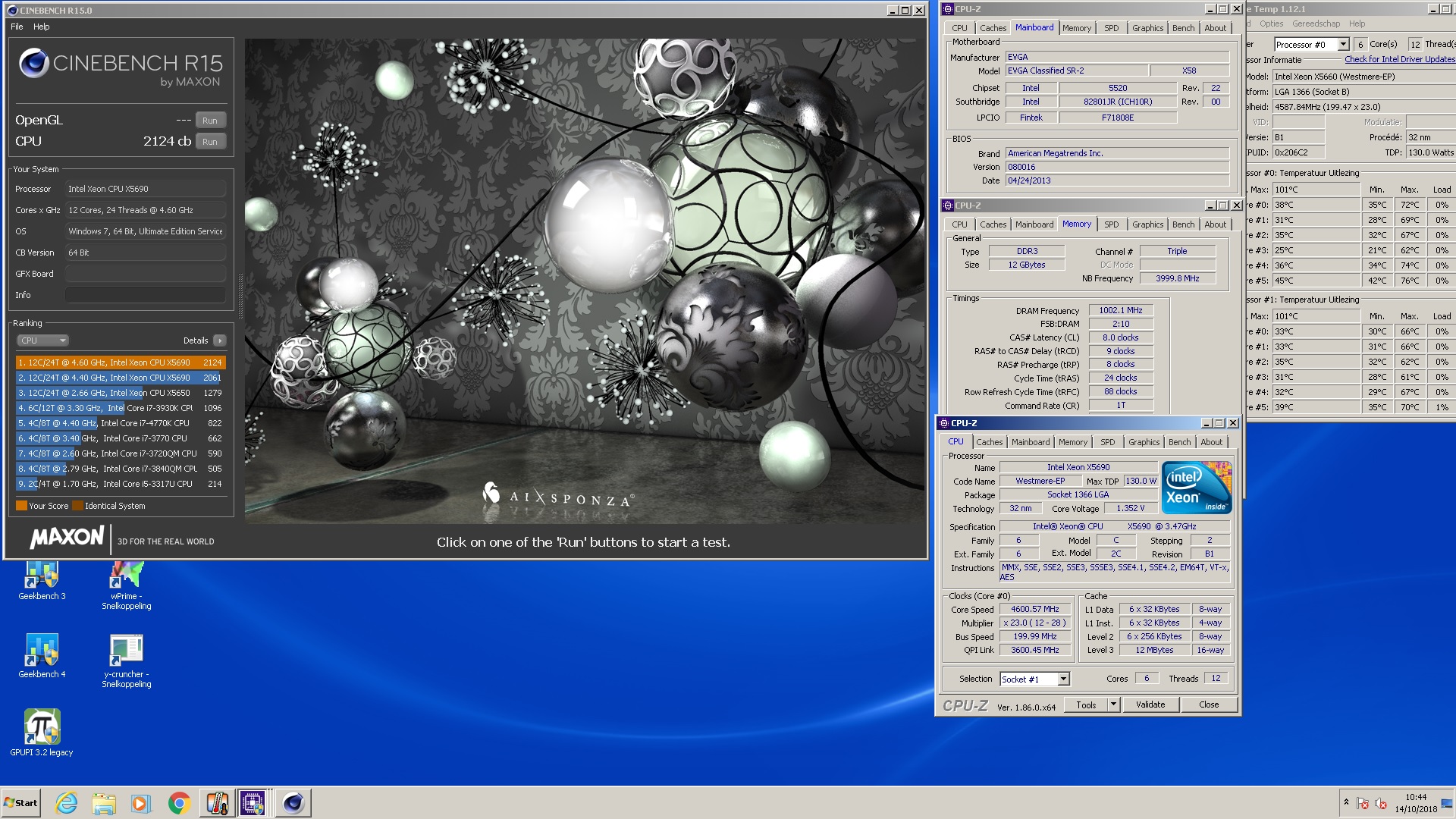Open Windows Explorer folder in taskbar

(x=104, y=803)
